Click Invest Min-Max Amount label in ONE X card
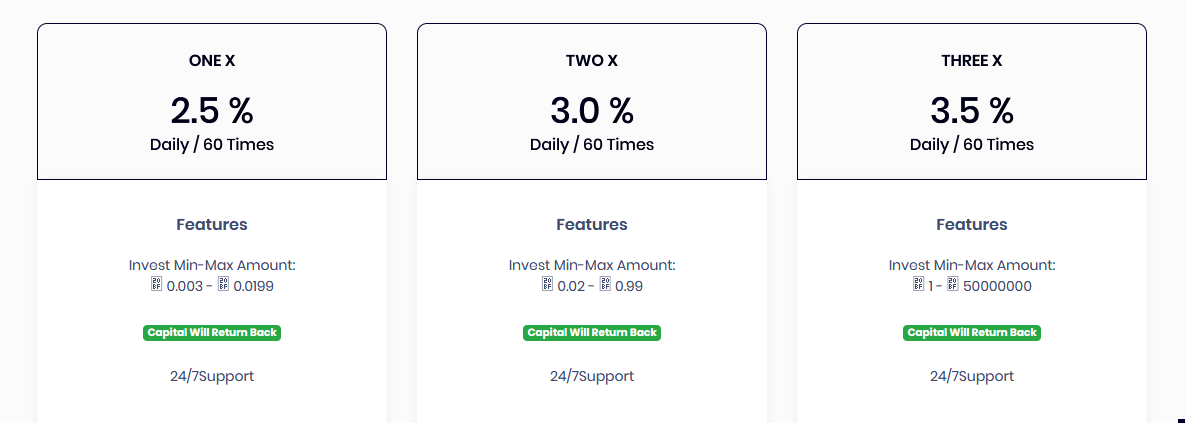Screen dimensions: 1185x423 (x=212, y=265)
